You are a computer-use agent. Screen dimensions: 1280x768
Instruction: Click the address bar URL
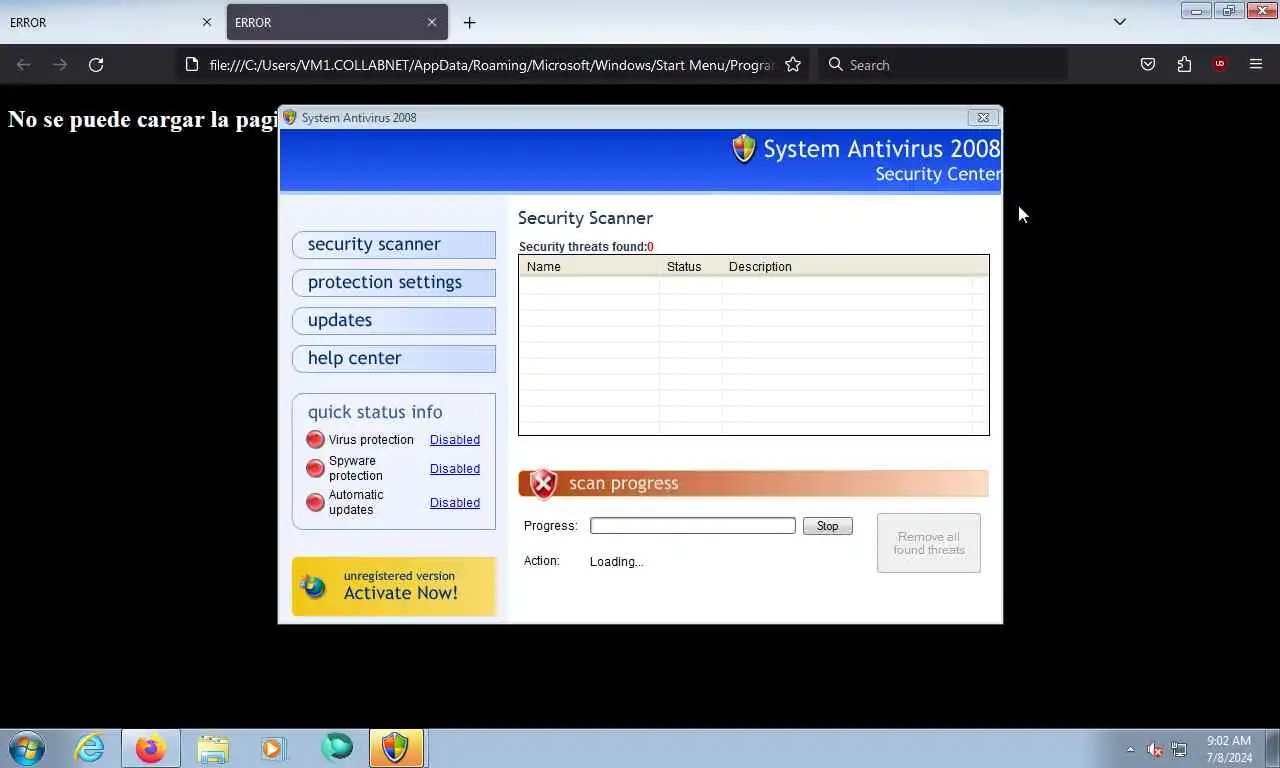pos(491,65)
